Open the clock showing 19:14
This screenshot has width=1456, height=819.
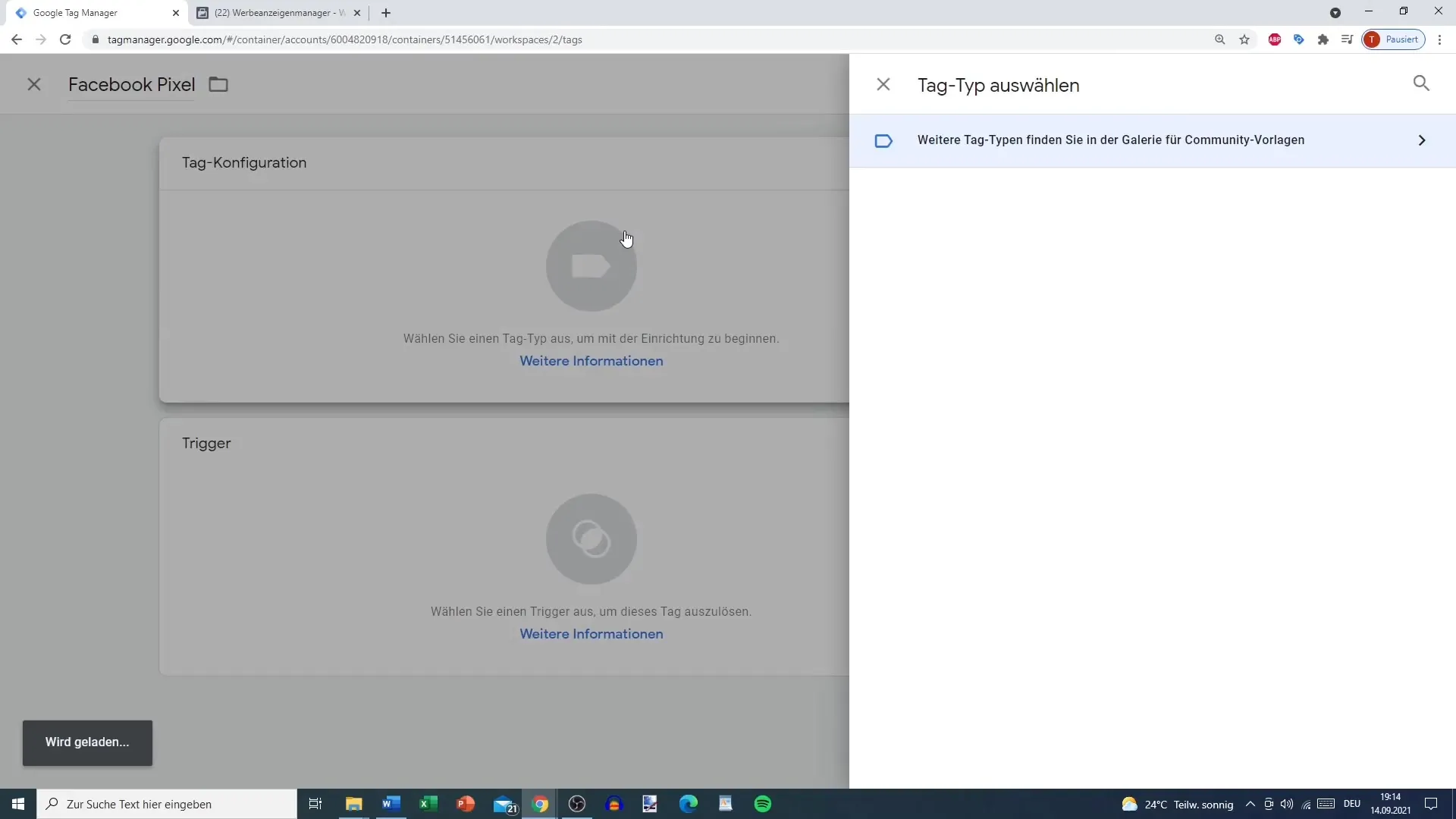click(1391, 804)
